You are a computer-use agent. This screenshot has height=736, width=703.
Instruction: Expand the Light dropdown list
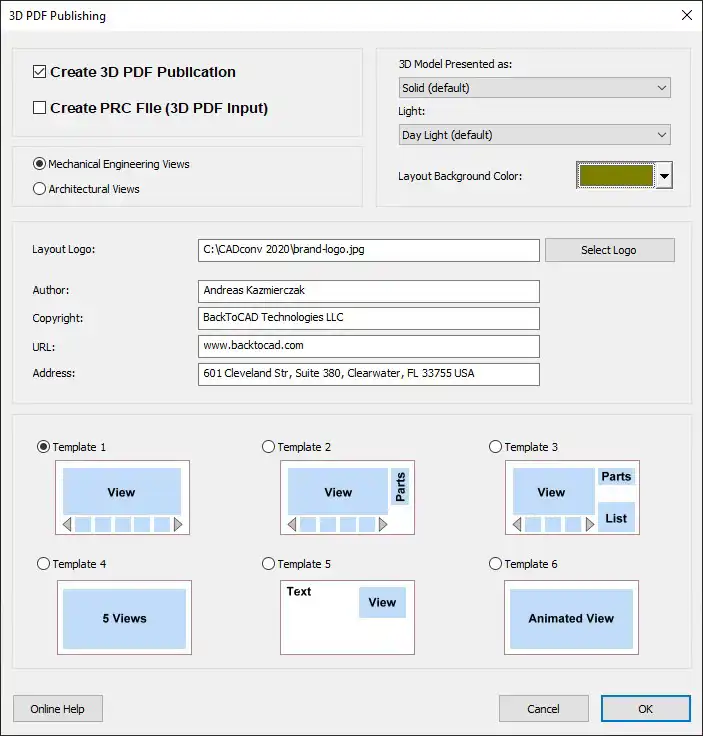(535, 135)
